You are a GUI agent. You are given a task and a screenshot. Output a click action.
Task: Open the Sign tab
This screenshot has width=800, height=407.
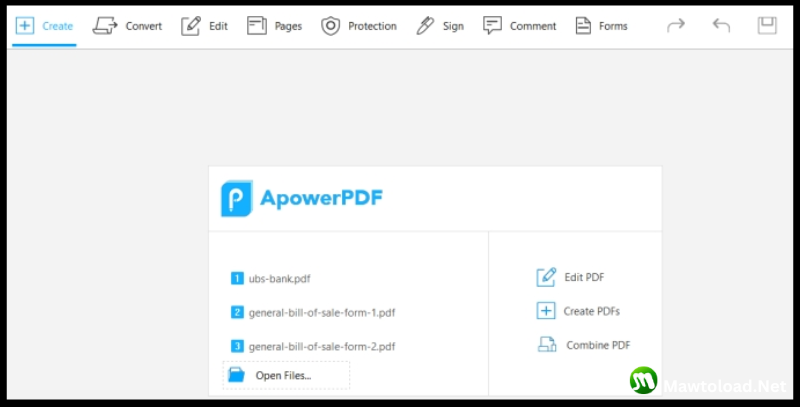click(x=440, y=26)
